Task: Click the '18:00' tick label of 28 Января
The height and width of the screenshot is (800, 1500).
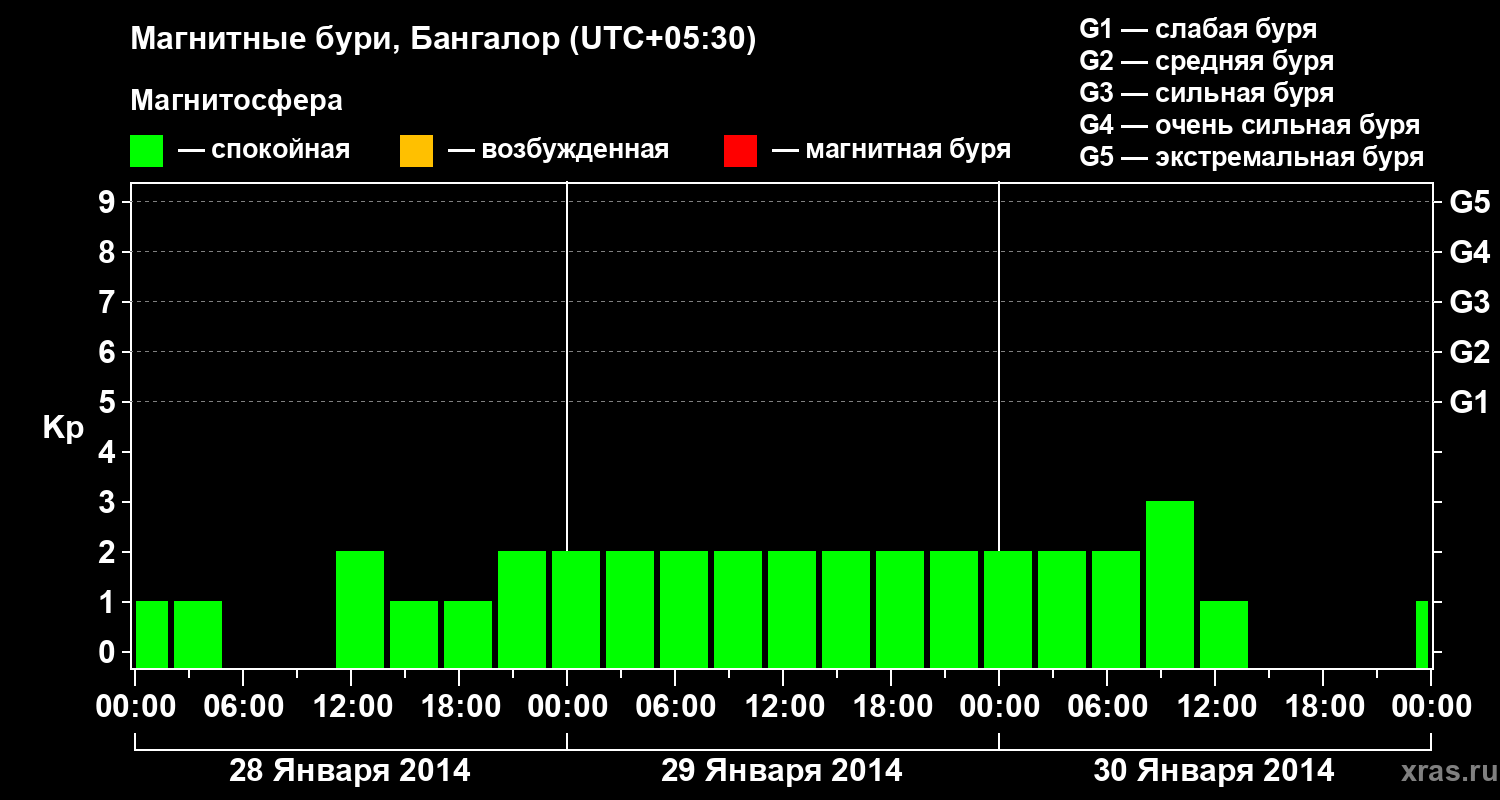Action: [459, 707]
